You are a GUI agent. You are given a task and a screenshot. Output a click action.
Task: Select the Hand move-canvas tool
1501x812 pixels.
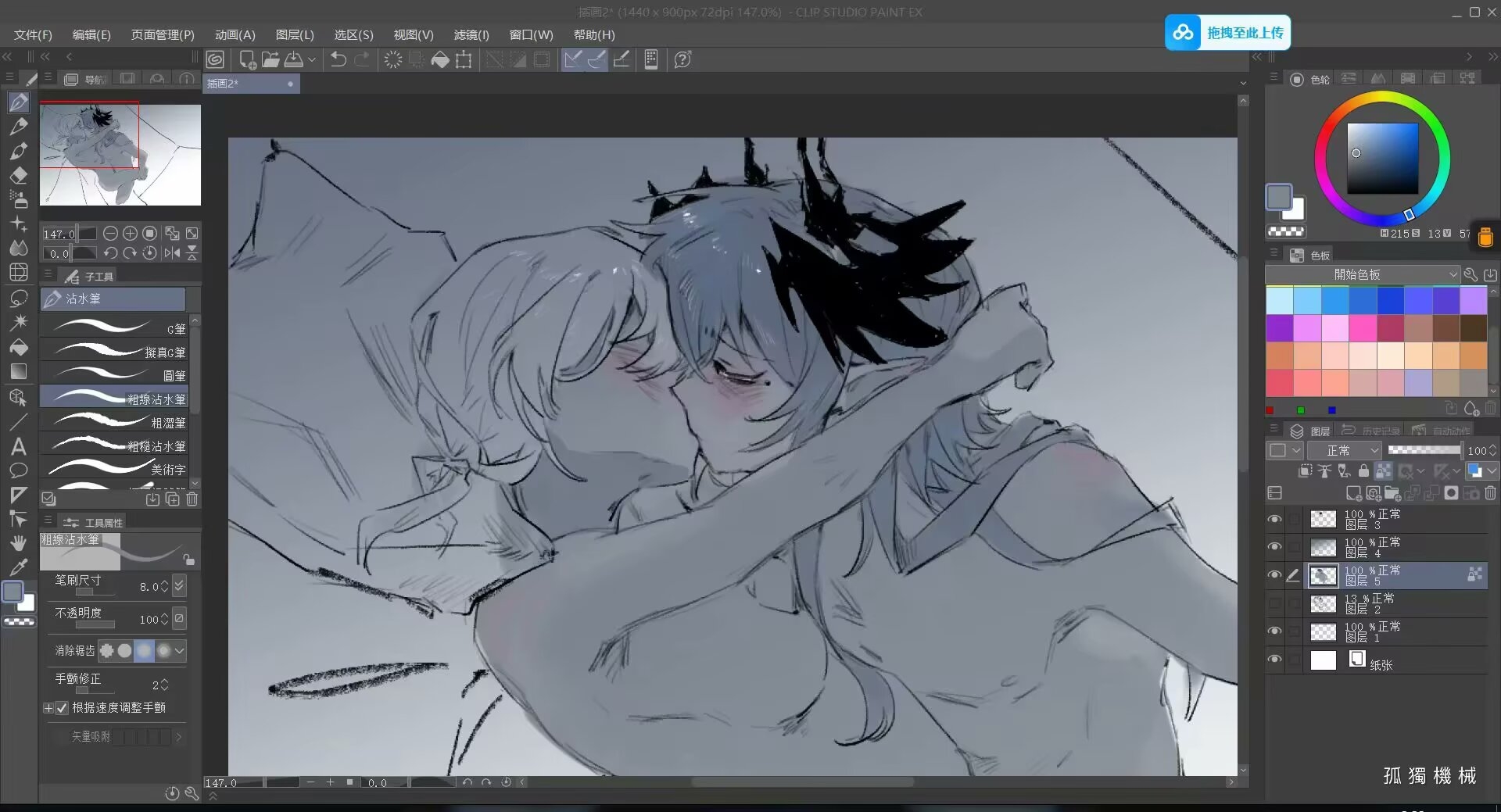[19, 542]
